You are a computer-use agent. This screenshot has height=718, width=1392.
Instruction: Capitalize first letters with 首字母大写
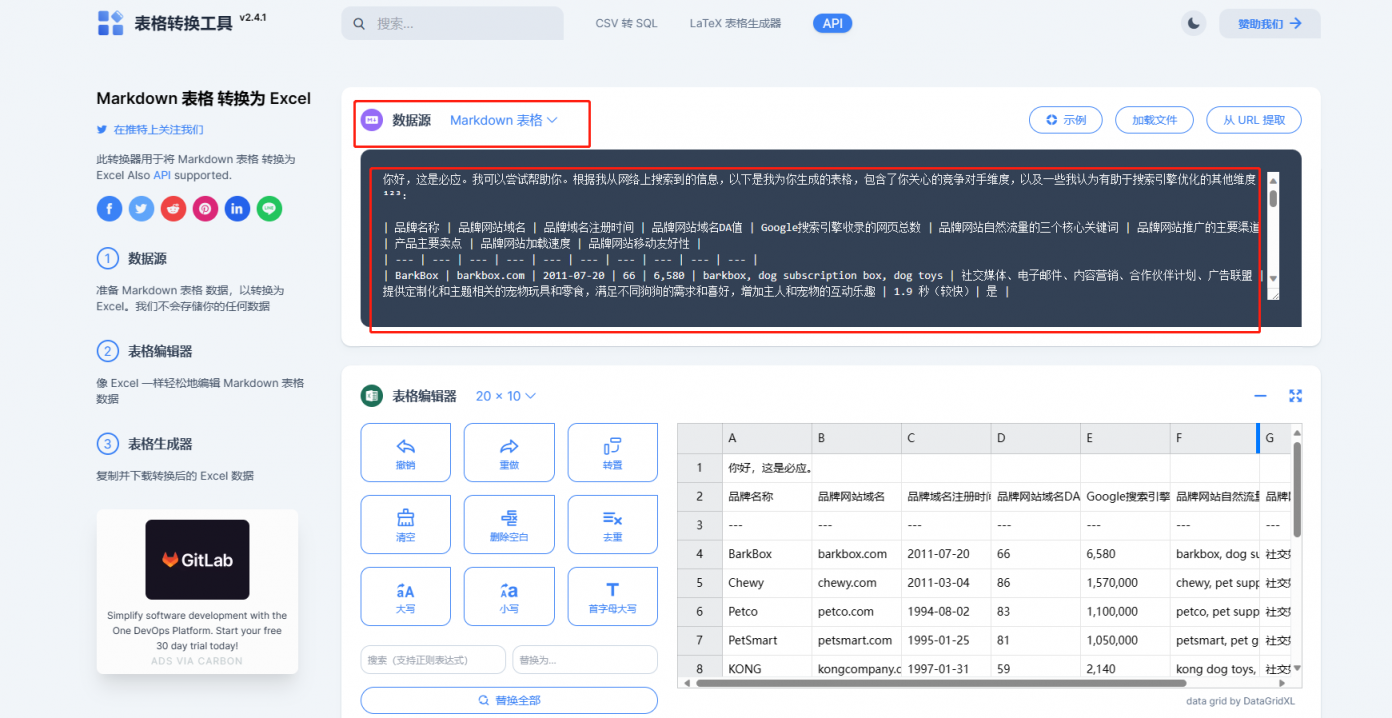[x=613, y=597]
